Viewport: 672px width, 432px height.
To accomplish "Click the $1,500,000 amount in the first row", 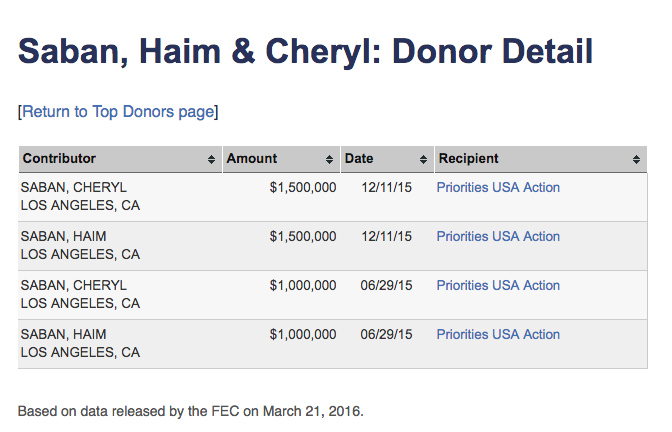I will [303, 187].
